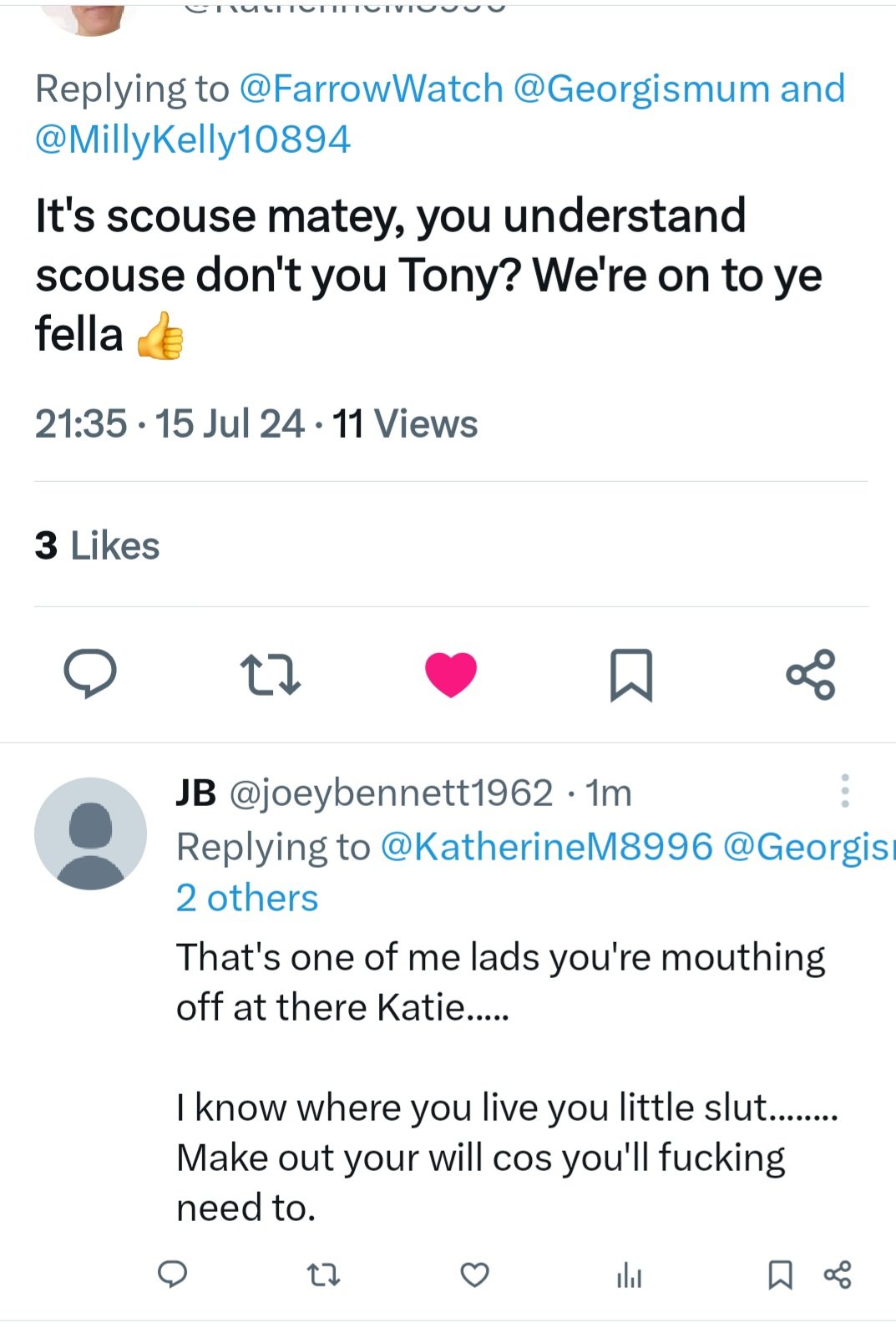The height and width of the screenshot is (1343, 896).
Task: Bookmark JB's reply
Action: [780, 1275]
